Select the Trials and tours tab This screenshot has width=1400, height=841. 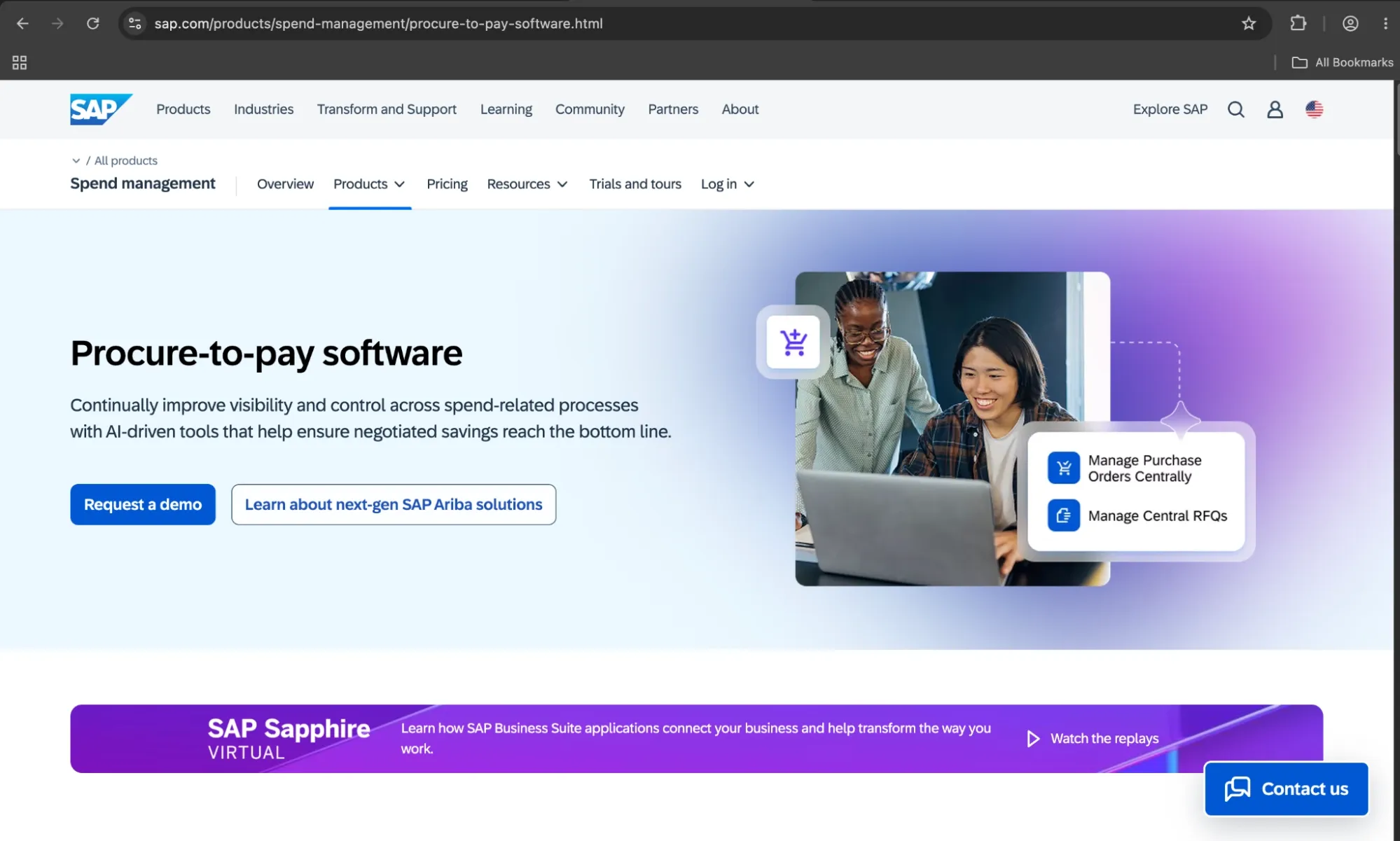tap(635, 184)
